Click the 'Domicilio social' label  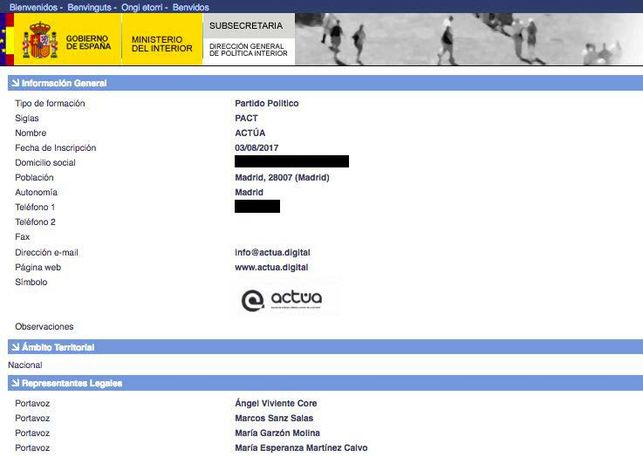(45, 162)
